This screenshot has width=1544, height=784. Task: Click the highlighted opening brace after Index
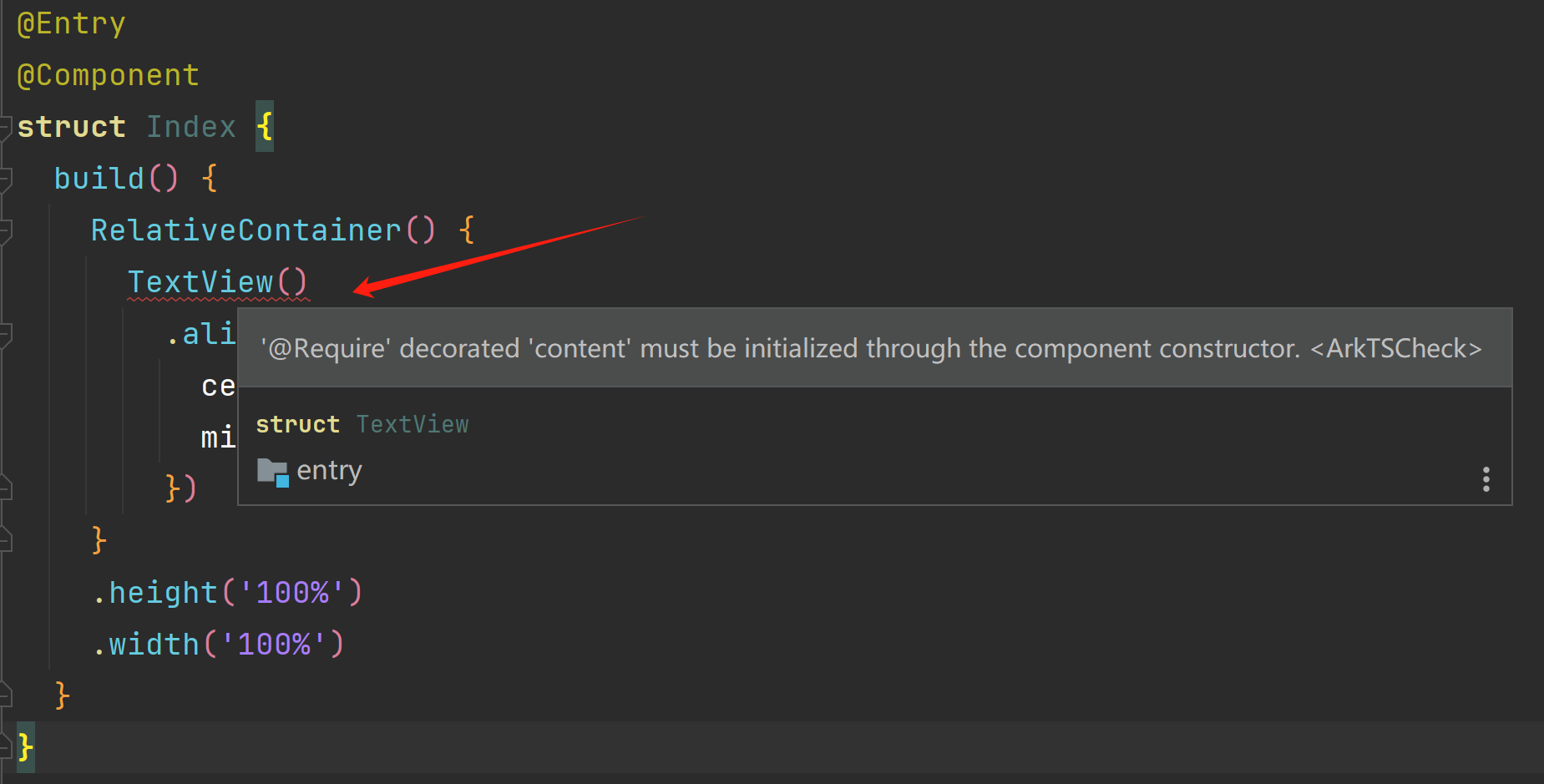point(265,127)
